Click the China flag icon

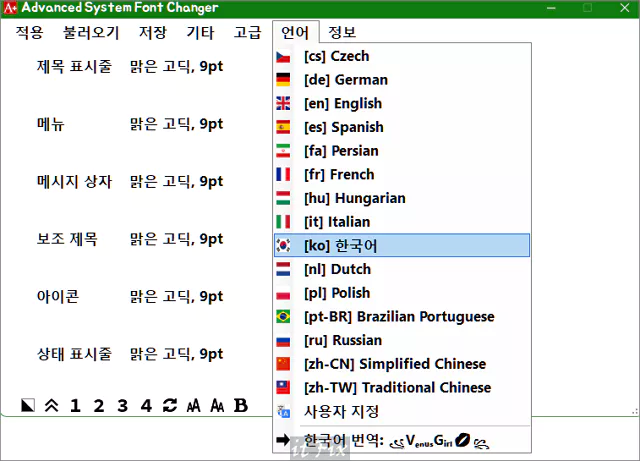(x=283, y=364)
